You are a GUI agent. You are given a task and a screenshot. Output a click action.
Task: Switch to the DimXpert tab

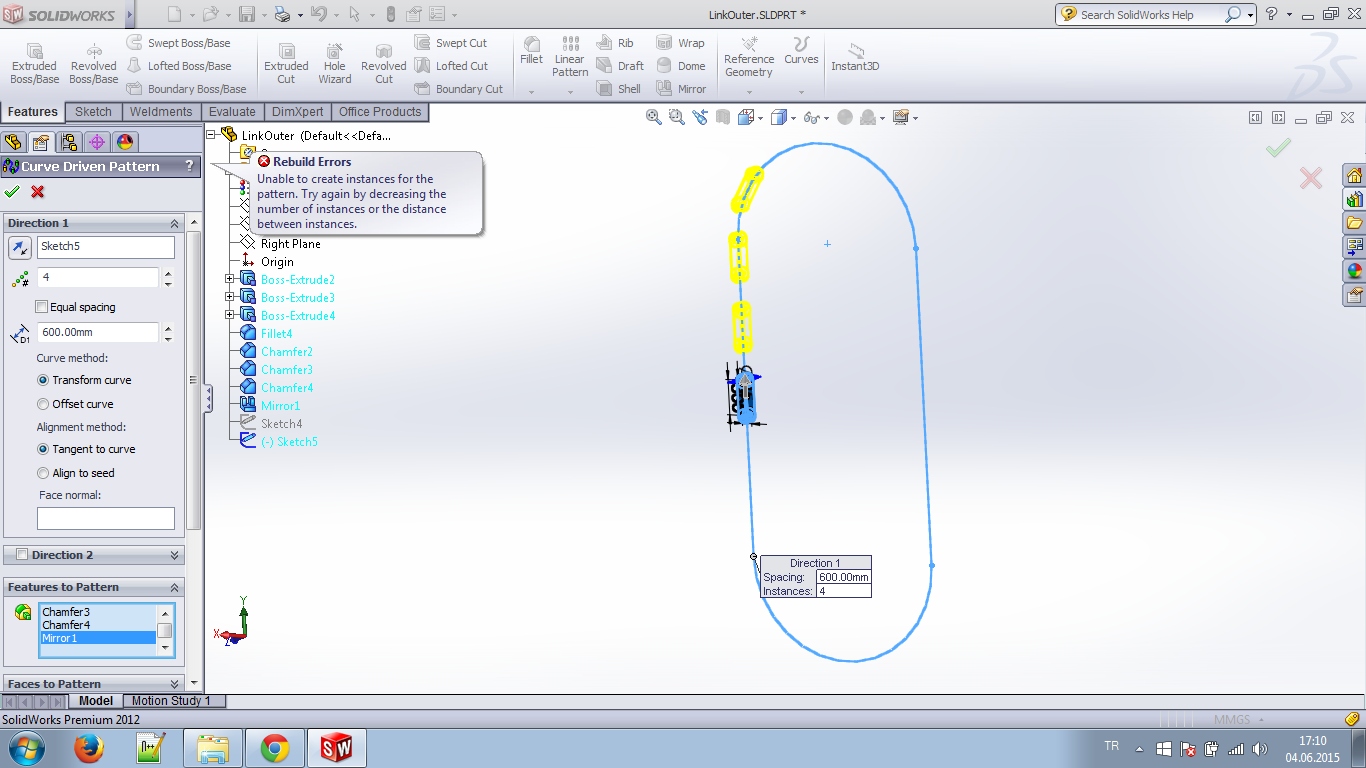298,112
